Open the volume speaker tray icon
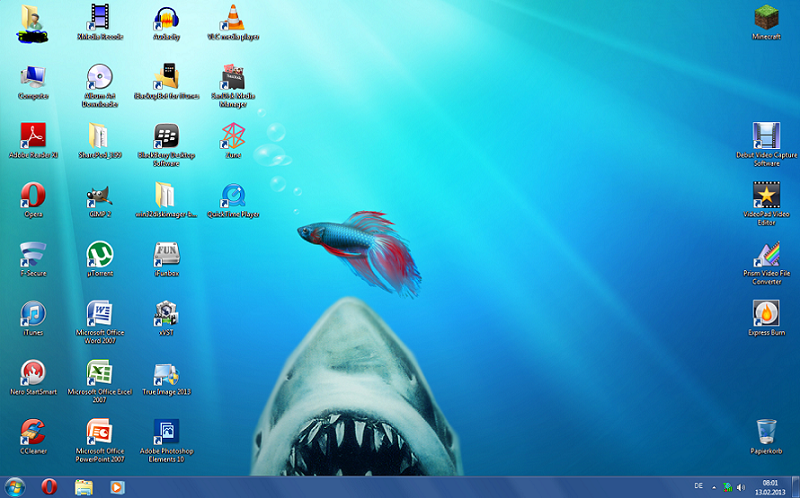Viewport: 800px width, 498px height. pyautogui.click(x=741, y=487)
